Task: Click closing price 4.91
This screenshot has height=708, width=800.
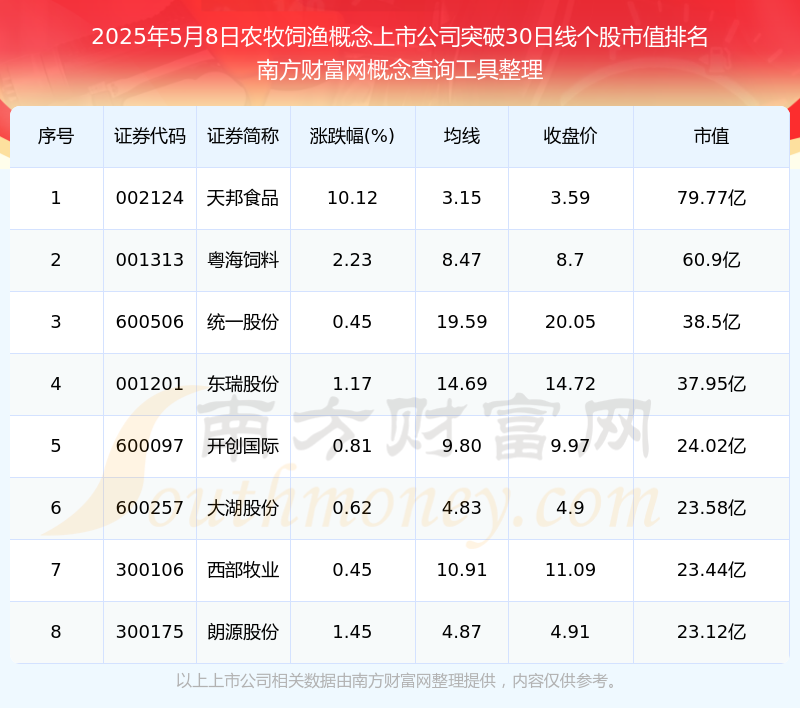Action: tap(570, 632)
